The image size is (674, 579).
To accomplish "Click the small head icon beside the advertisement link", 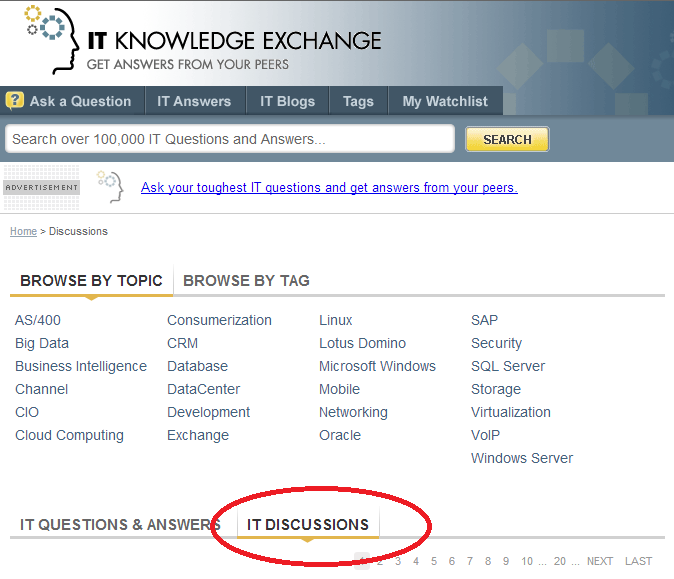I will click(x=110, y=187).
